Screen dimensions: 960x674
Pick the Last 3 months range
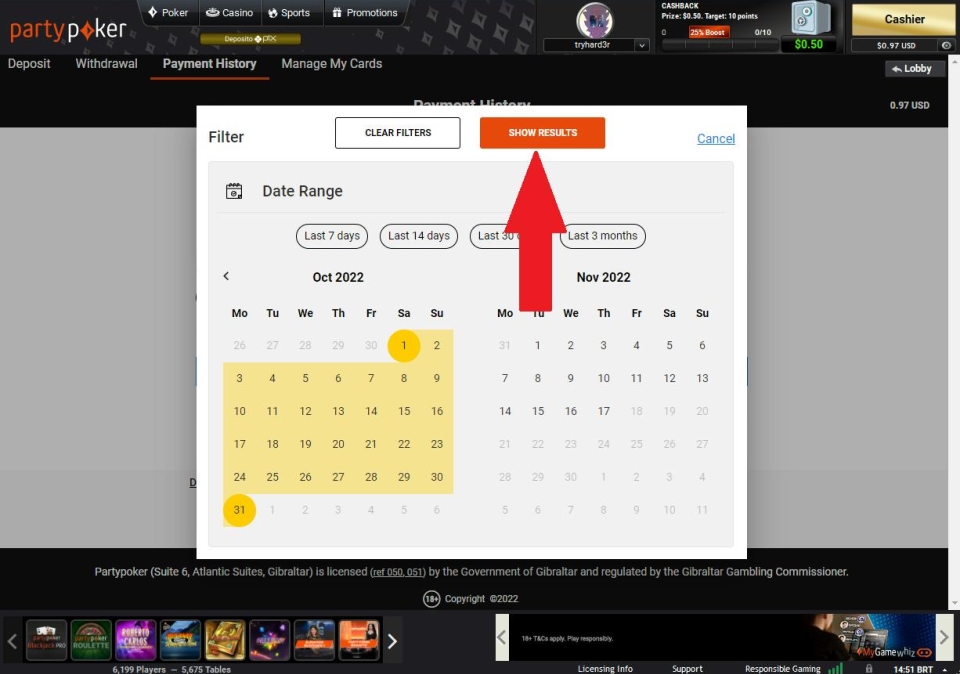pos(603,236)
